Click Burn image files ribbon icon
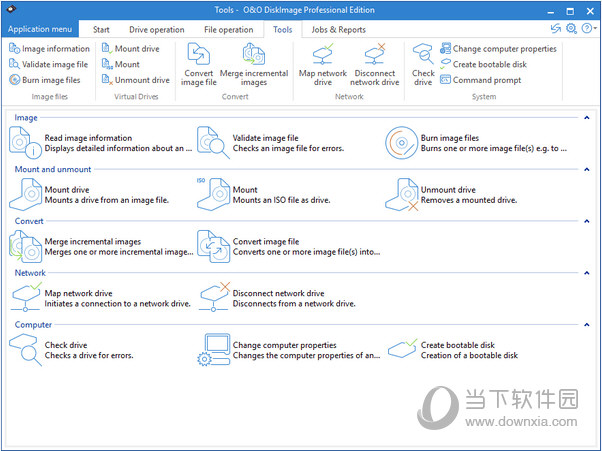 point(14,80)
